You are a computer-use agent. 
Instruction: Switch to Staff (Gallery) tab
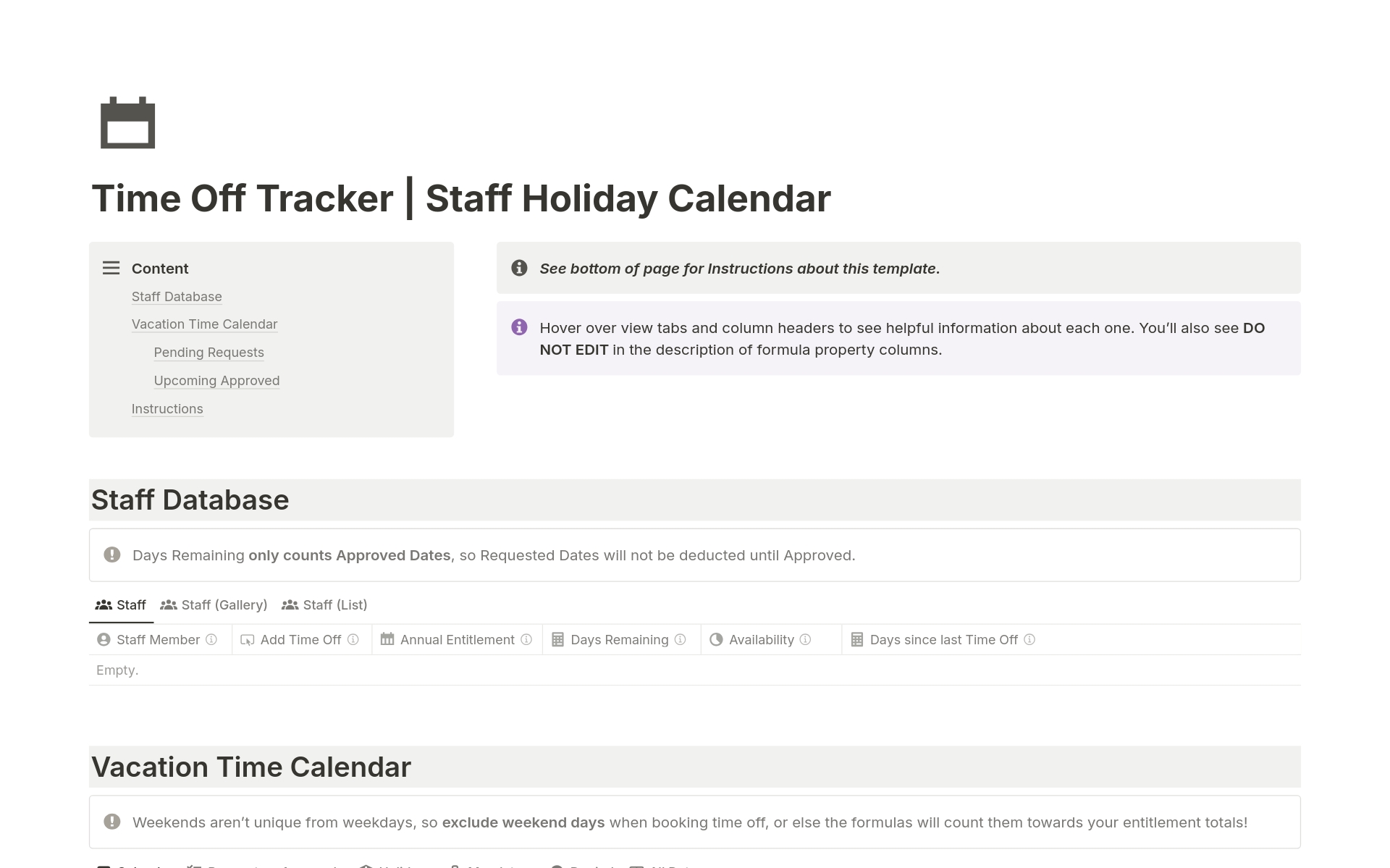pos(214,604)
